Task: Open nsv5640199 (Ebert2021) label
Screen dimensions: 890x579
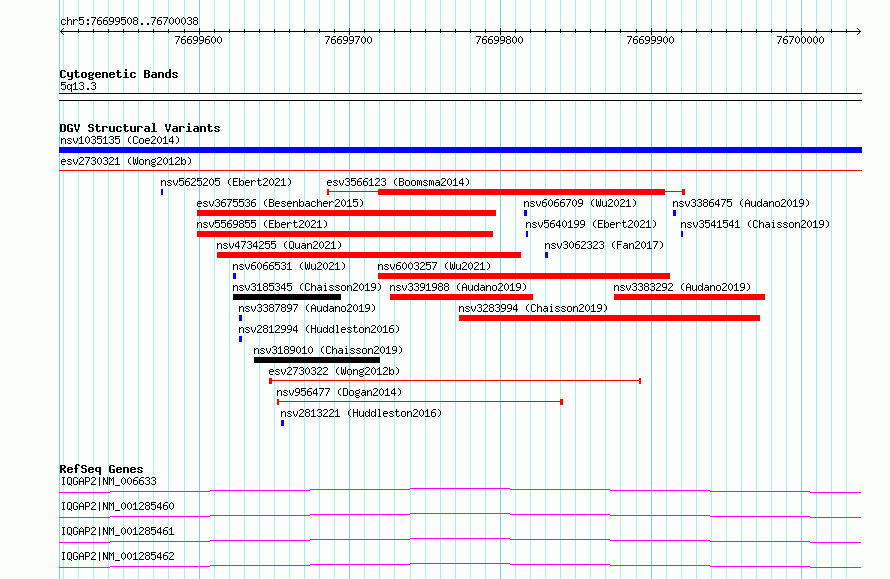Action: point(591,224)
